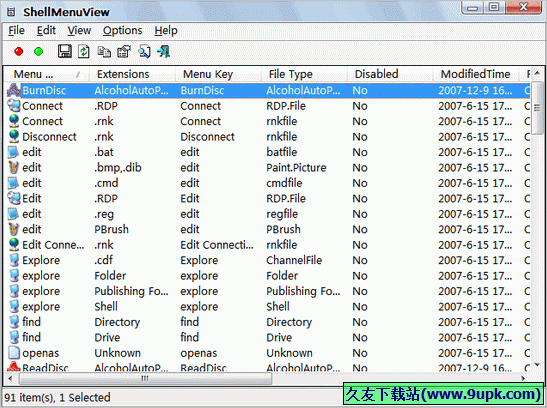This screenshot has width=547, height=408.
Task: Click the .bmp,.dib extensions cell
Action: click(118, 167)
